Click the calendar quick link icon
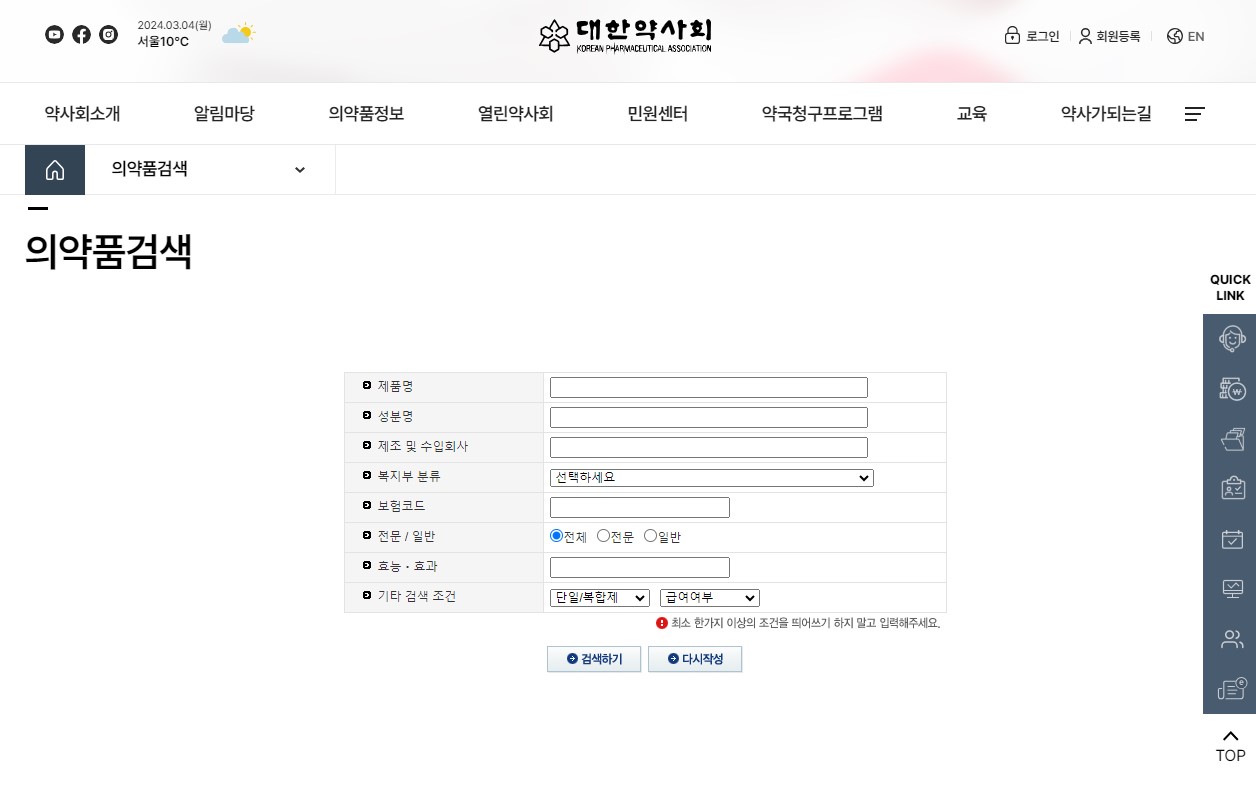The height and width of the screenshot is (795, 1256). point(1231,539)
